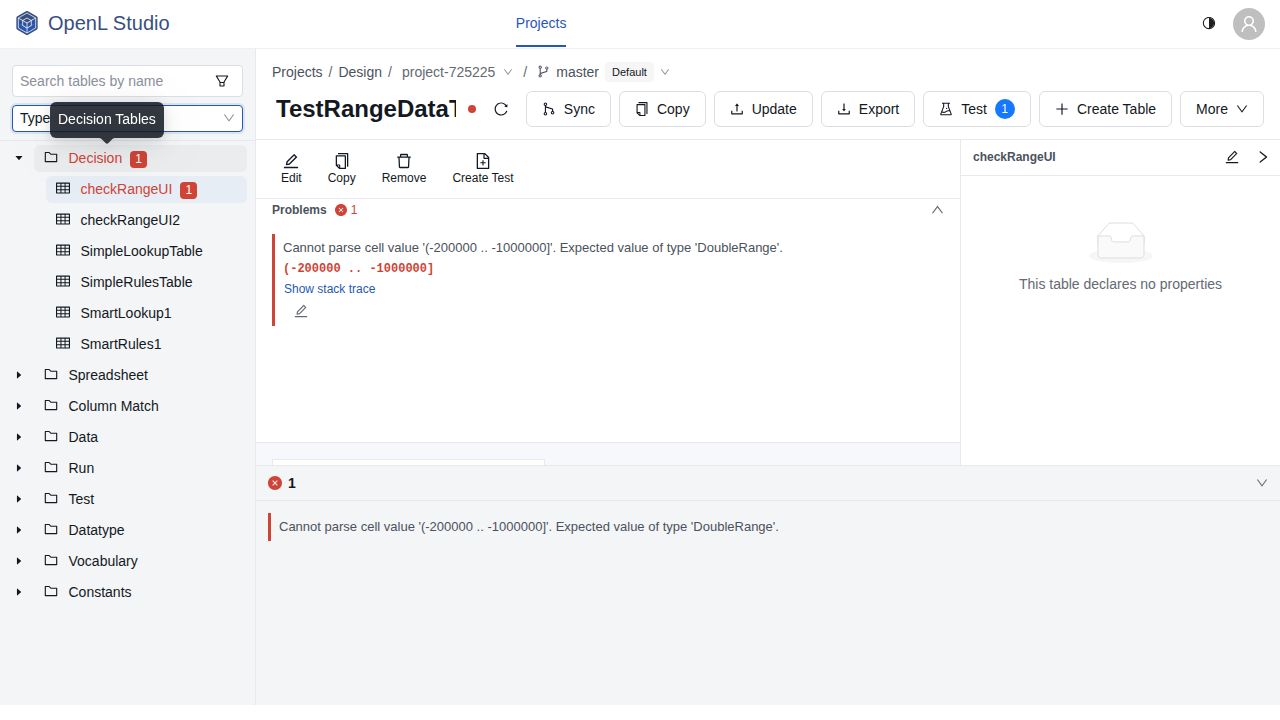Collapse the bottom errors panel chevron

click(1262, 483)
